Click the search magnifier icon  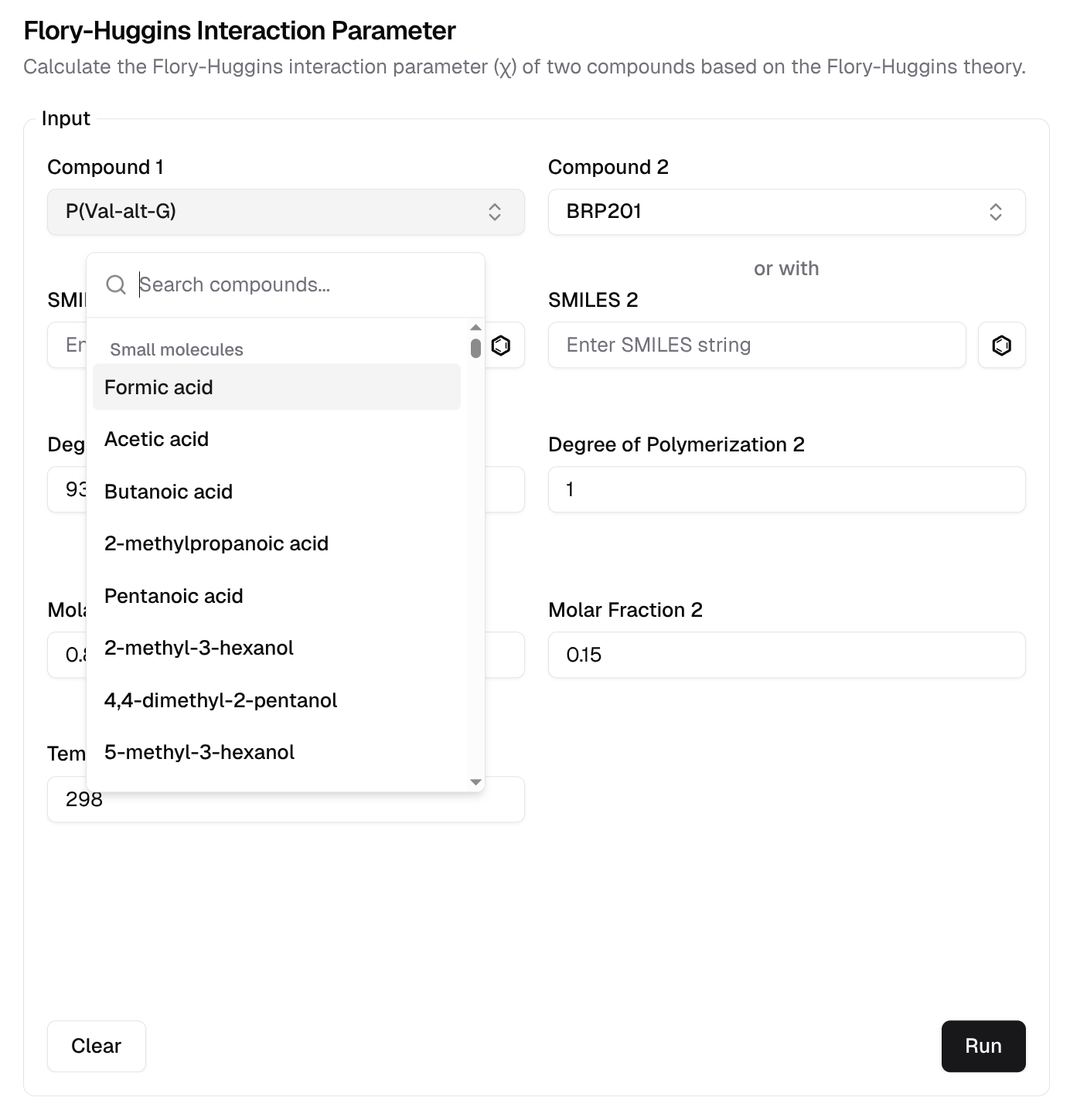(116, 285)
